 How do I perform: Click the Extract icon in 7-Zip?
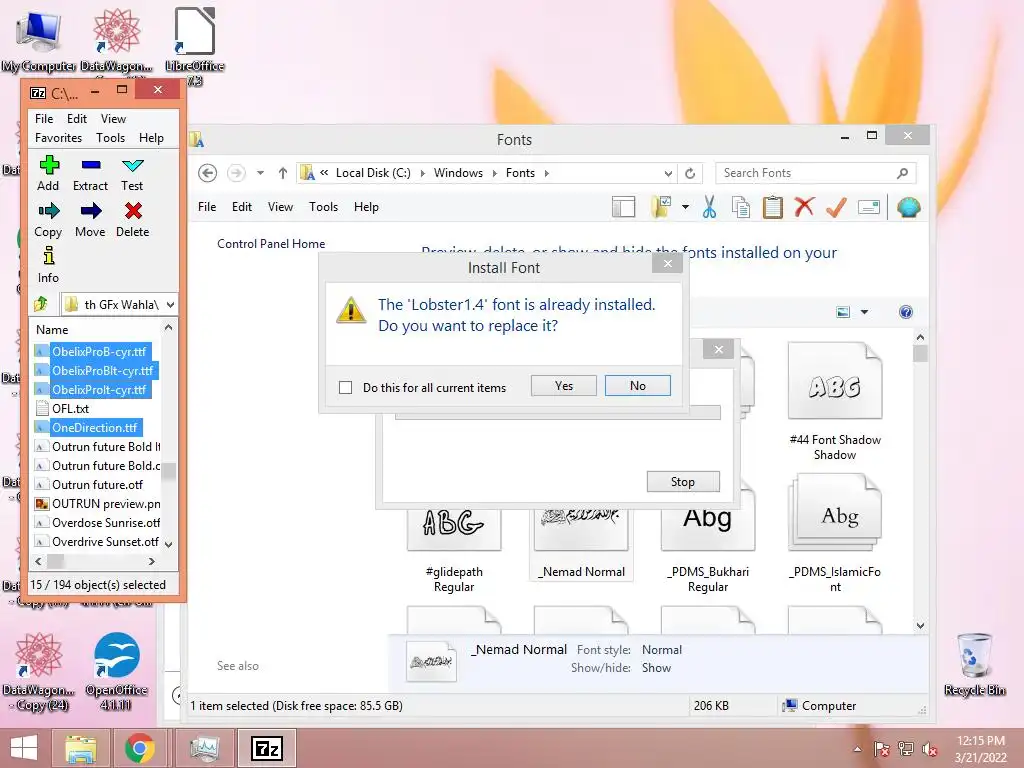pyautogui.click(x=91, y=166)
